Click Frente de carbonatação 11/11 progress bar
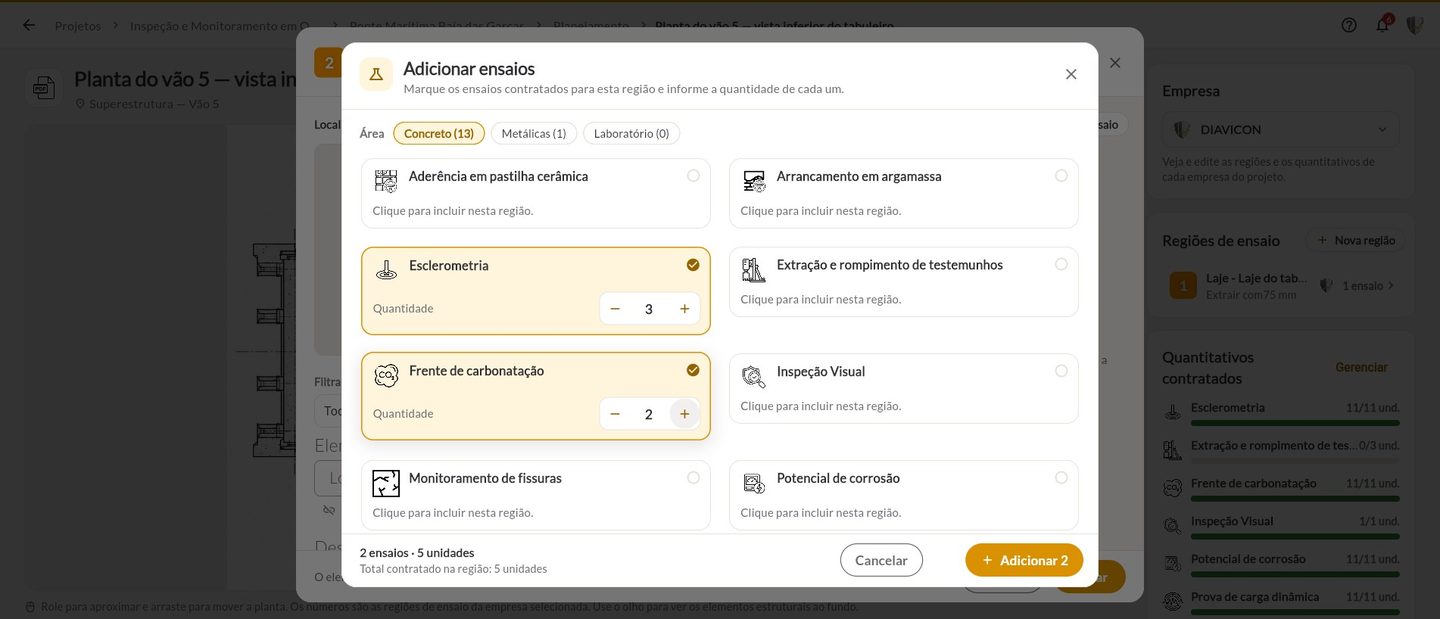The width and height of the screenshot is (1440, 619). (x=1295, y=499)
